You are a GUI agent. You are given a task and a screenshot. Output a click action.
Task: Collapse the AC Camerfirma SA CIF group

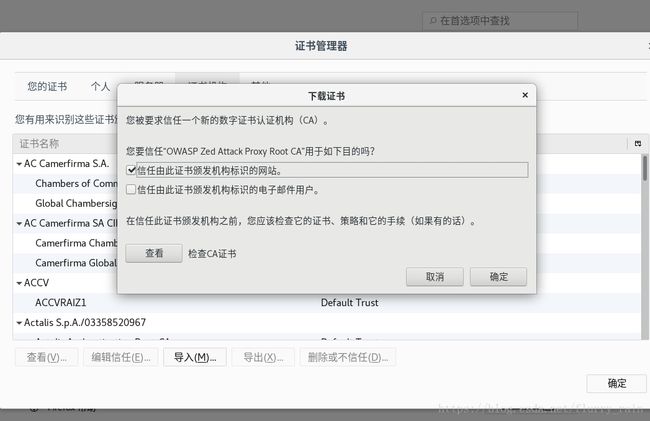19,224
